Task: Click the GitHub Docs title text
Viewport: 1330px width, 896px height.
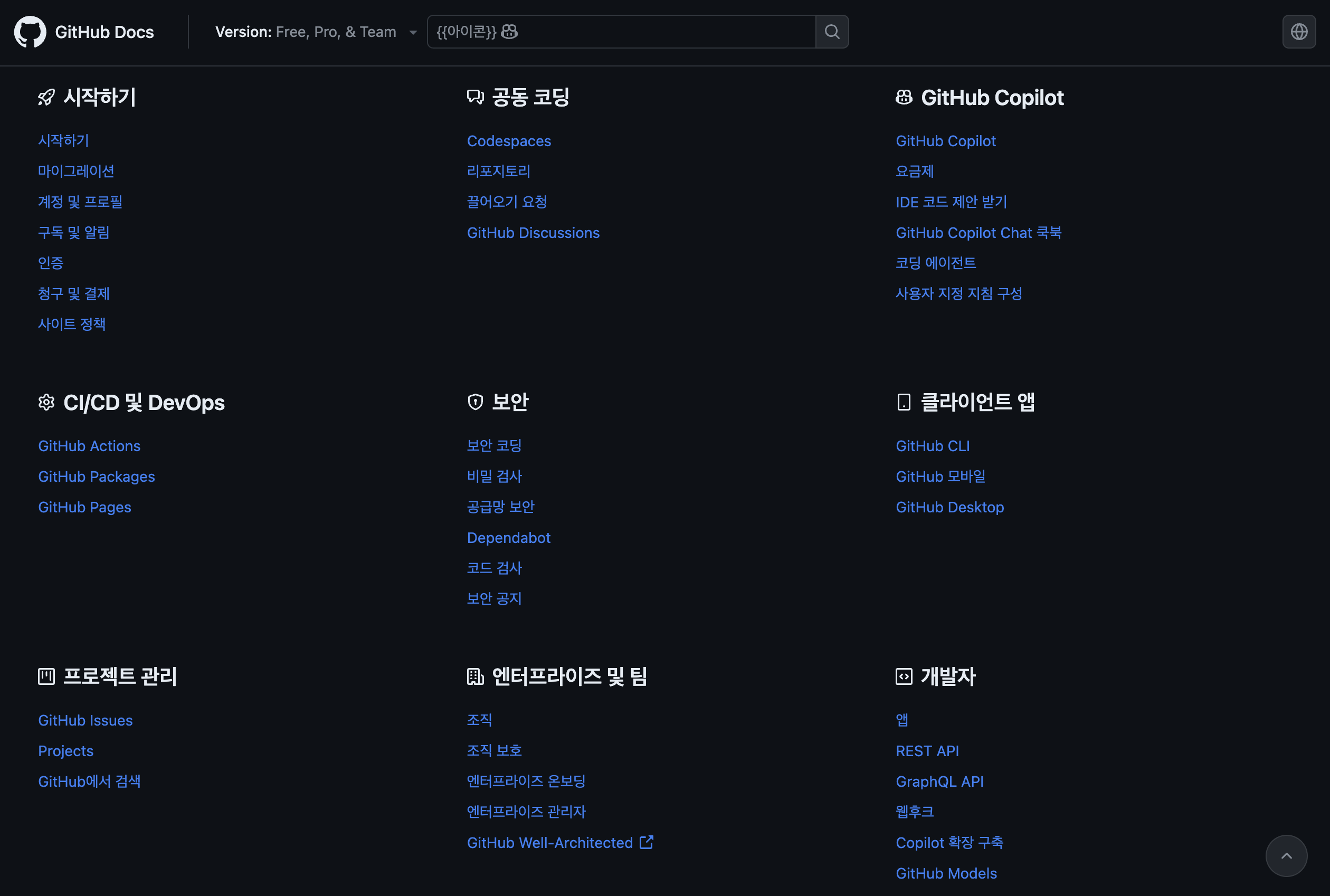Action: click(x=104, y=32)
